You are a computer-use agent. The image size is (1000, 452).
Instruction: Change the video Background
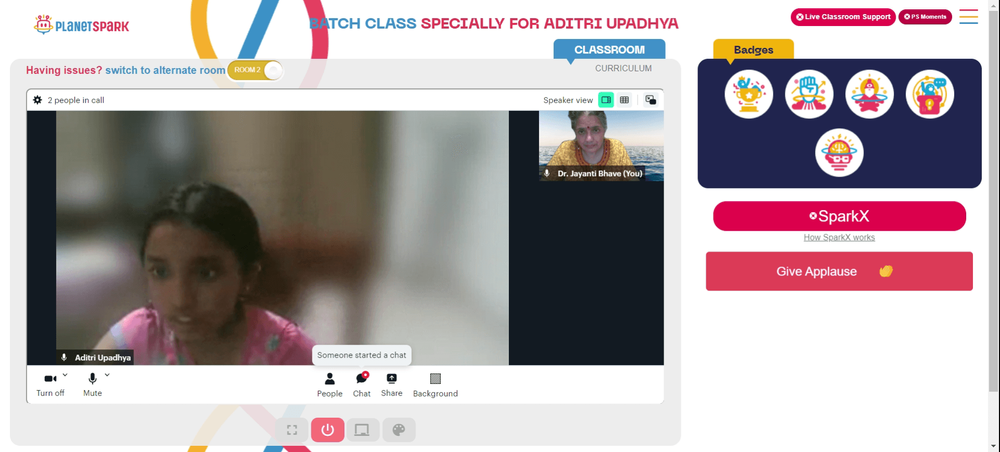(435, 386)
